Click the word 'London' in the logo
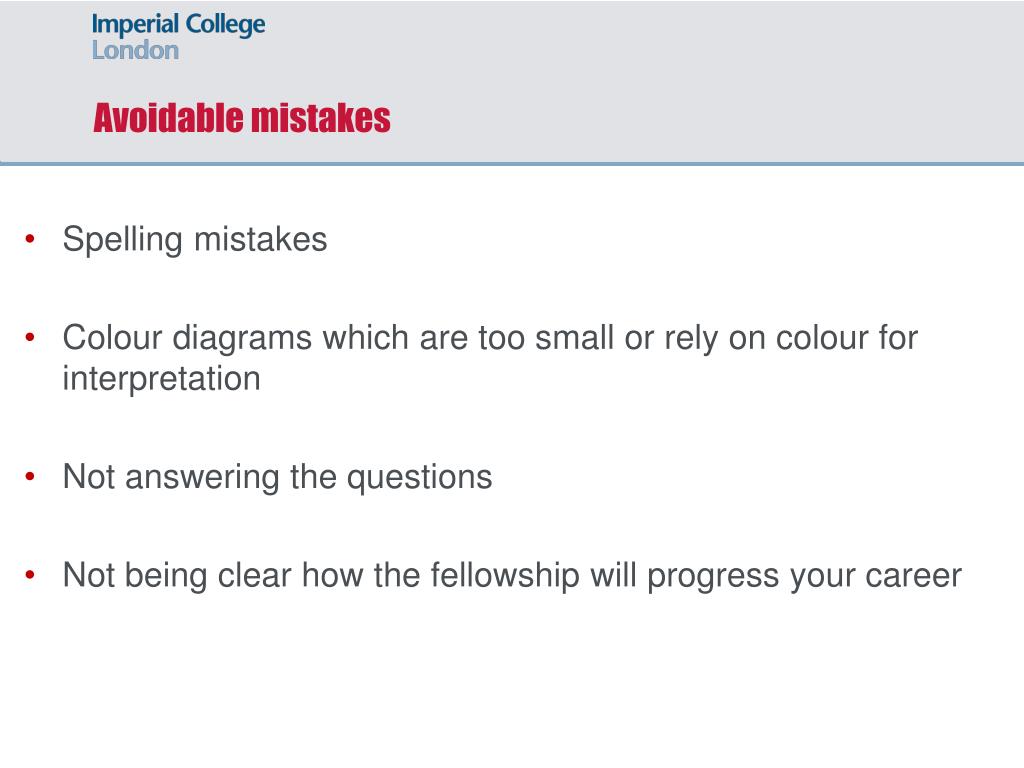1024x768 pixels. coord(135,50)
